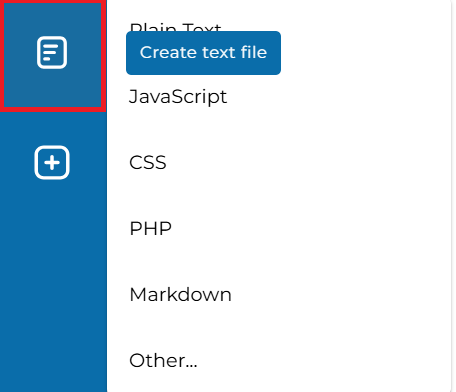This screenshot has width=456, height=392.
Task: Click the Markdown text entry
Action: (180, 295)
